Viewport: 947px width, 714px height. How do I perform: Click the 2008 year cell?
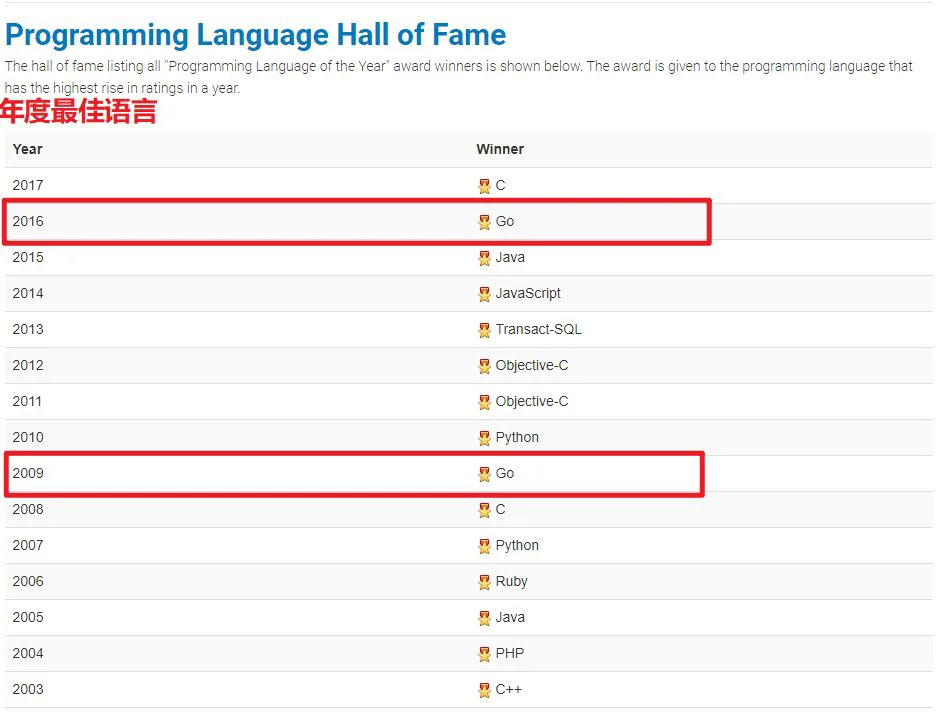point(28,509)
